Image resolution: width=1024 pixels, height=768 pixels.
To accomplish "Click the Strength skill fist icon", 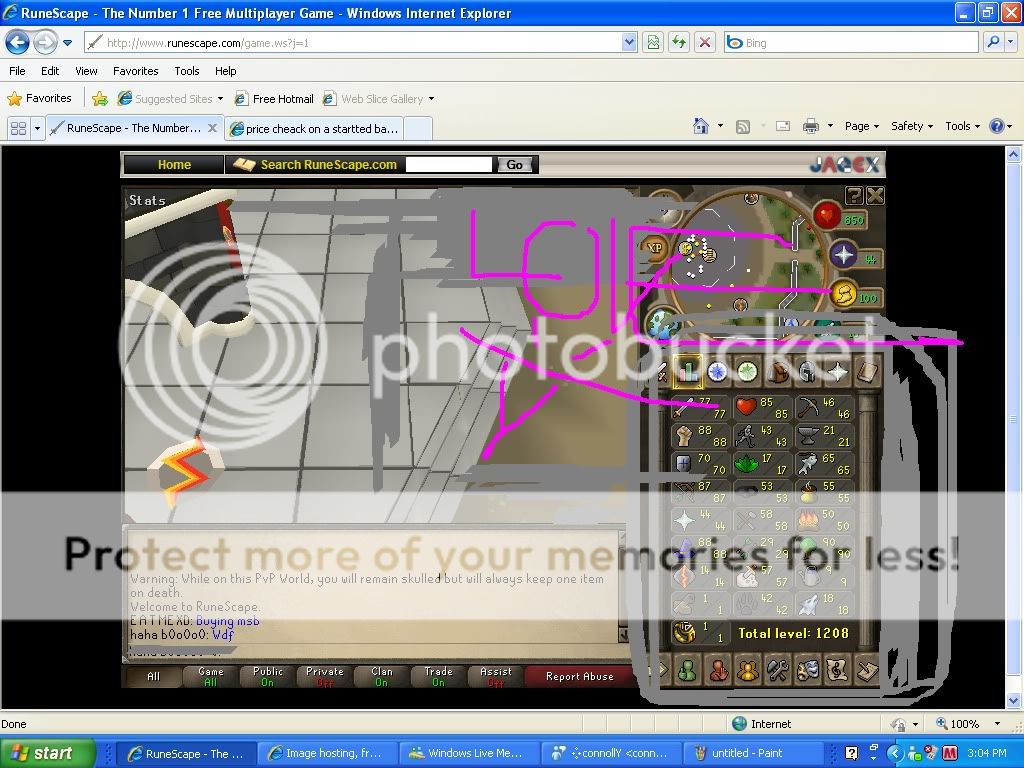I will [x=685, y=436].
